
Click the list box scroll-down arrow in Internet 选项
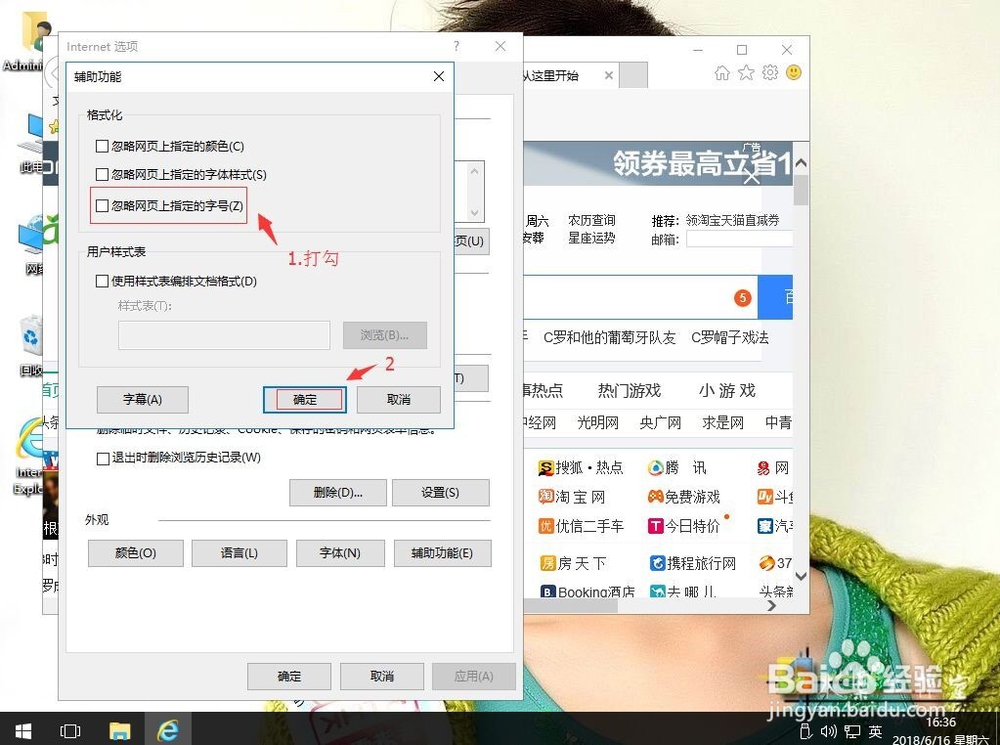[x=474, y=212]
